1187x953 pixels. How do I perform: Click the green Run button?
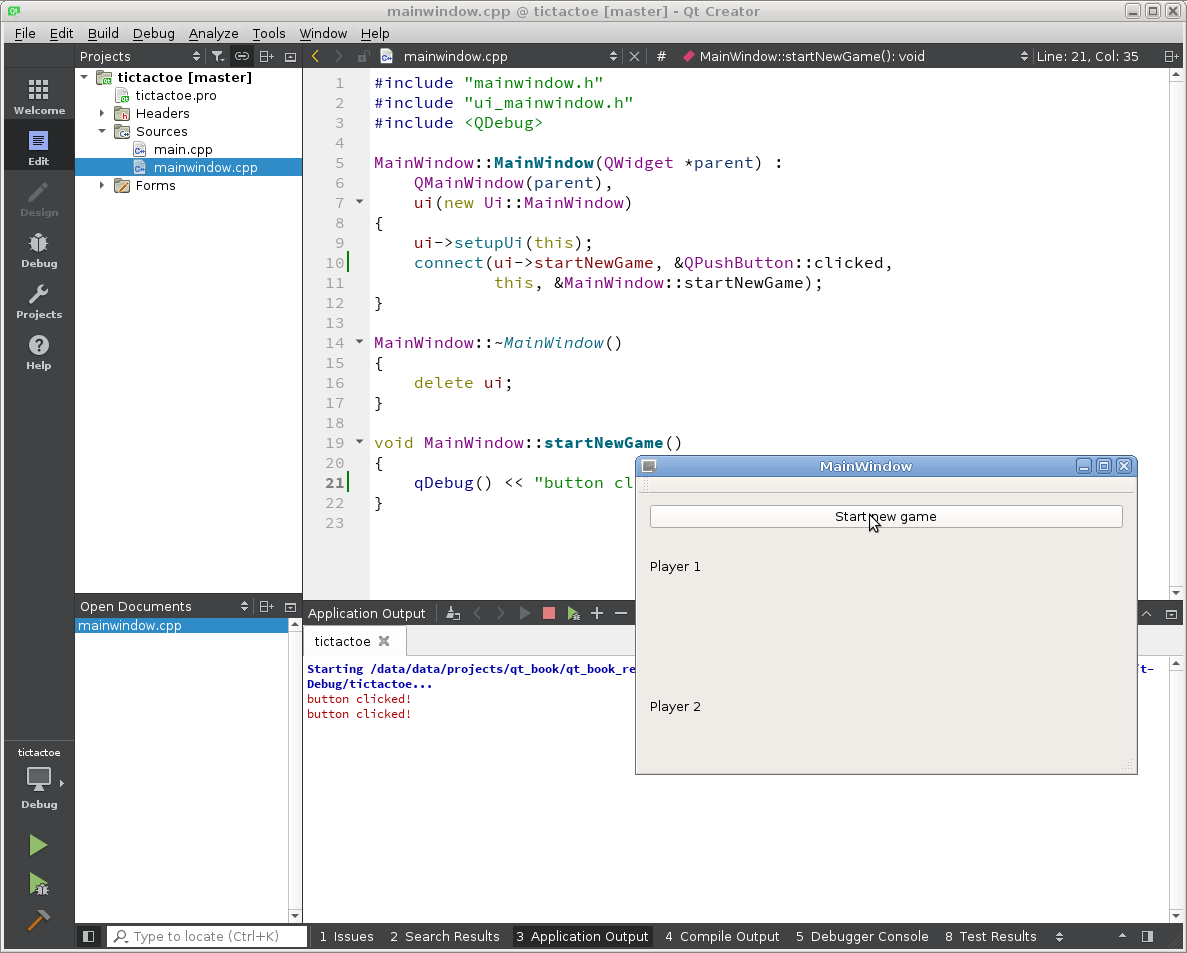38,846
